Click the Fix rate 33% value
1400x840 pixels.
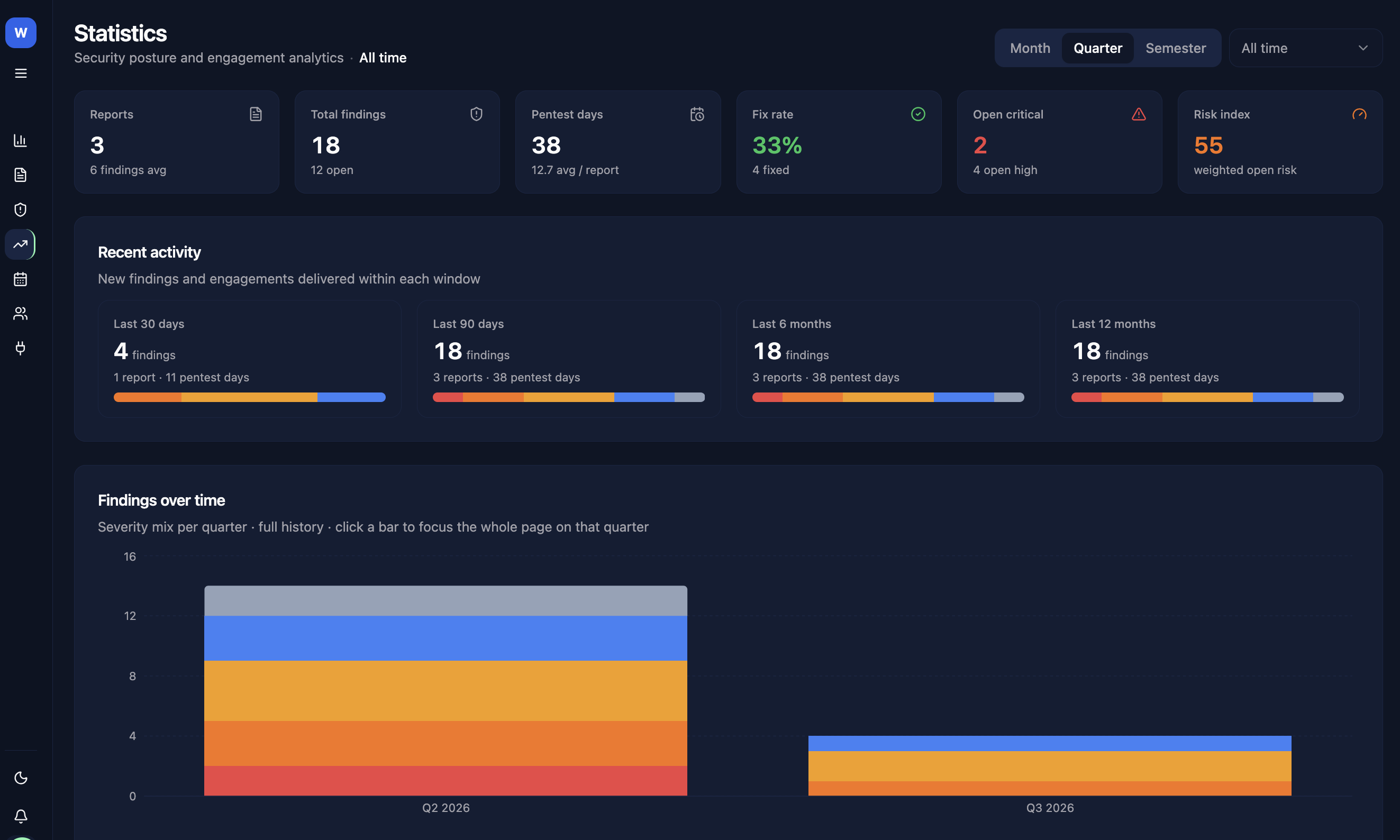point(777,145)
